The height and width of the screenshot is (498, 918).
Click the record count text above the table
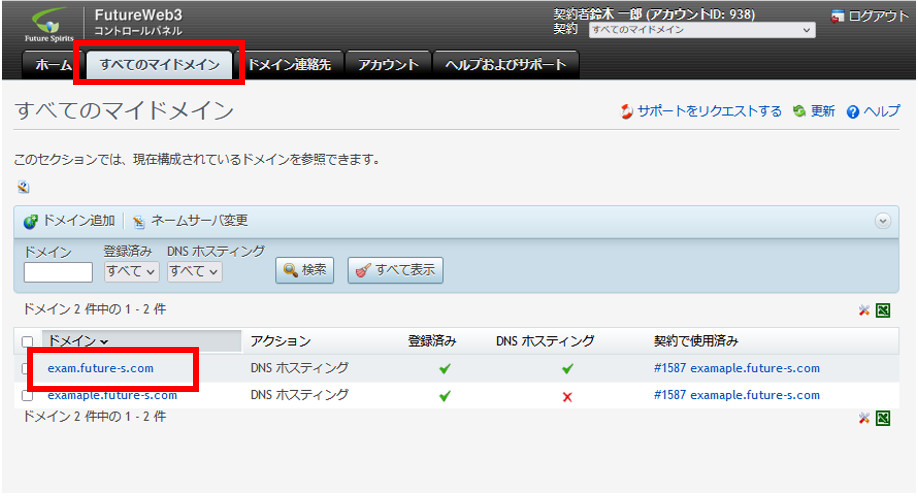(94, 309)
